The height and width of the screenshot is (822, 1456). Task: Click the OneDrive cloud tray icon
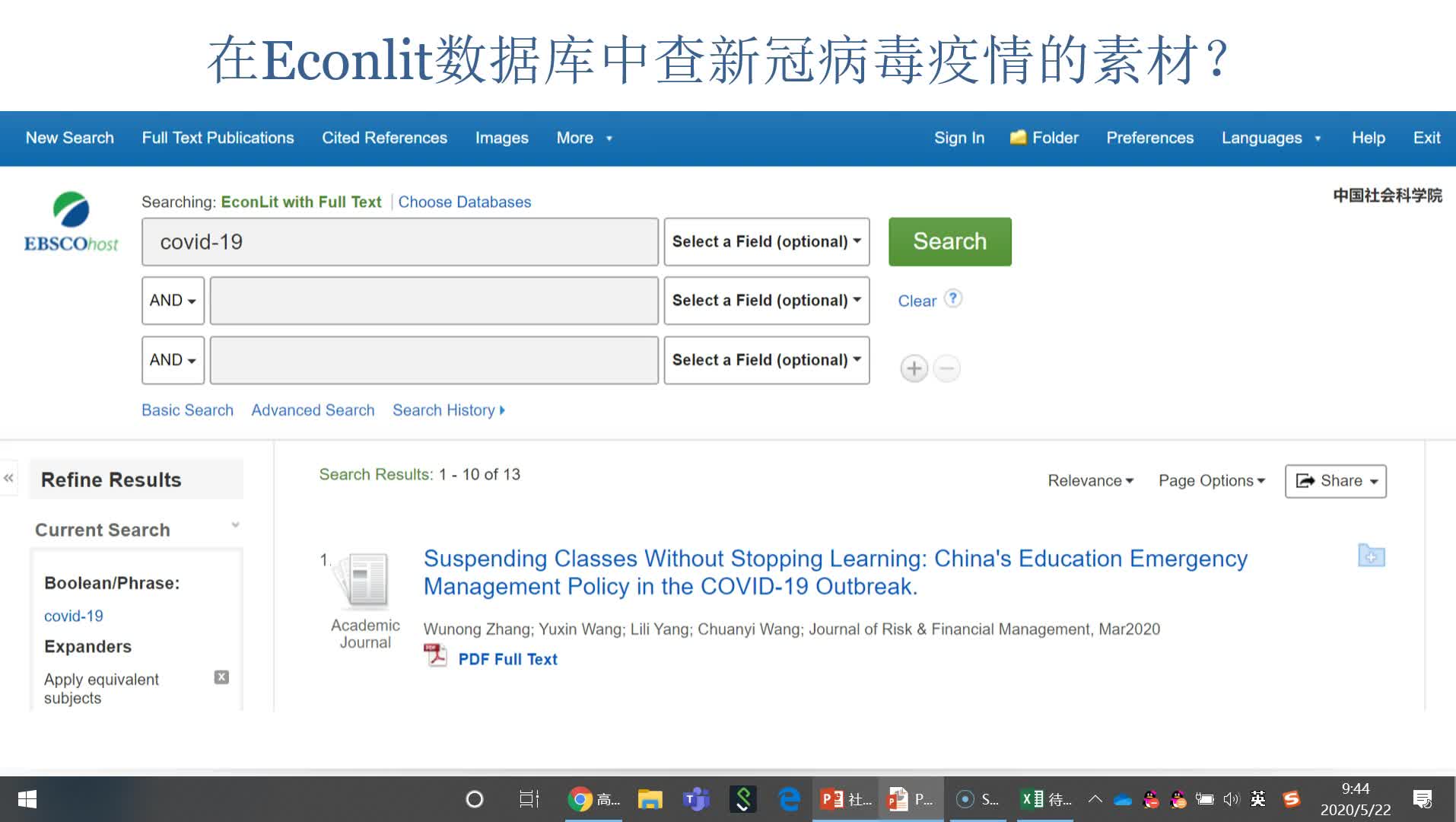1123,800
